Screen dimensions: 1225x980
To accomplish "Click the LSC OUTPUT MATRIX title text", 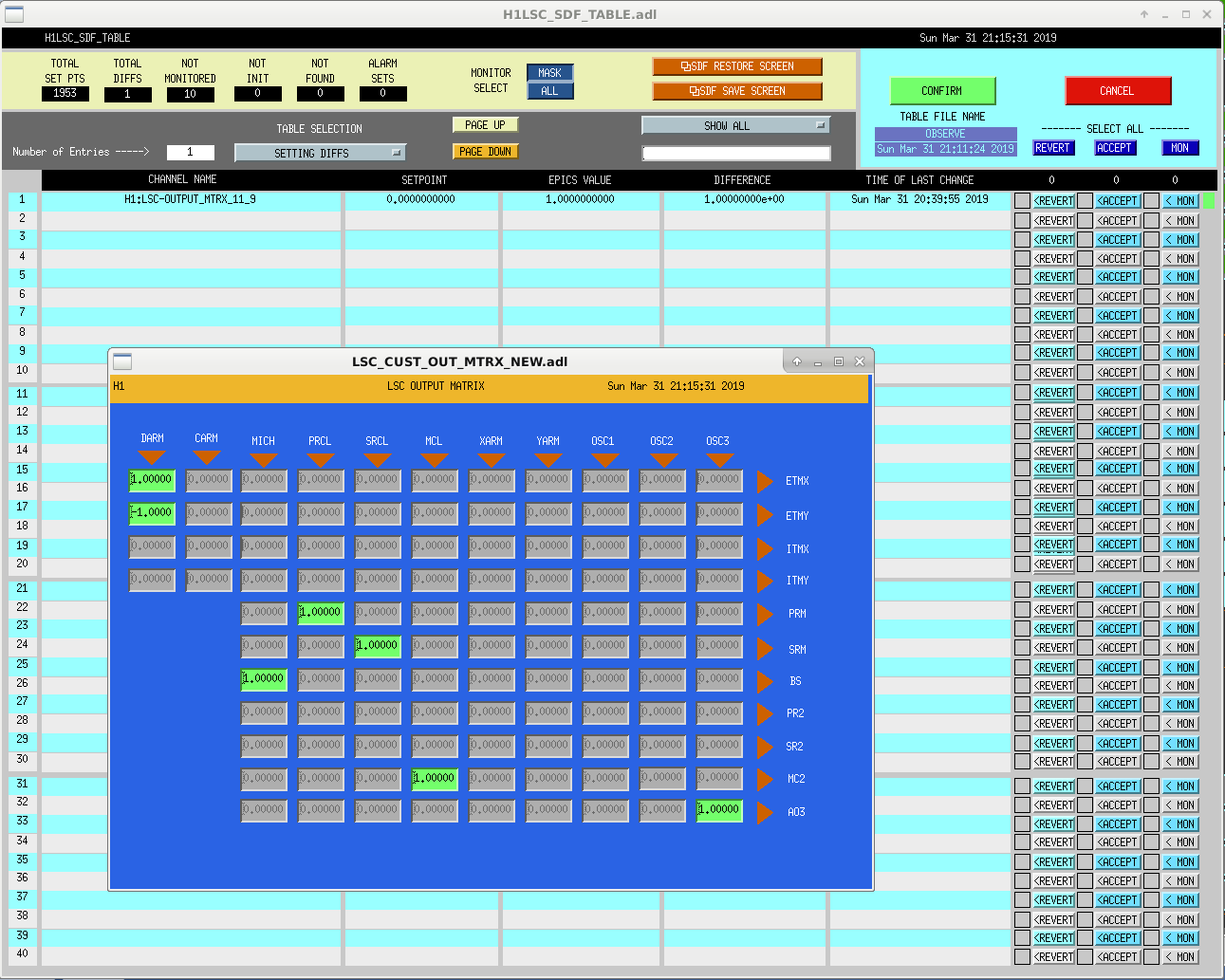I will [436, 387].
